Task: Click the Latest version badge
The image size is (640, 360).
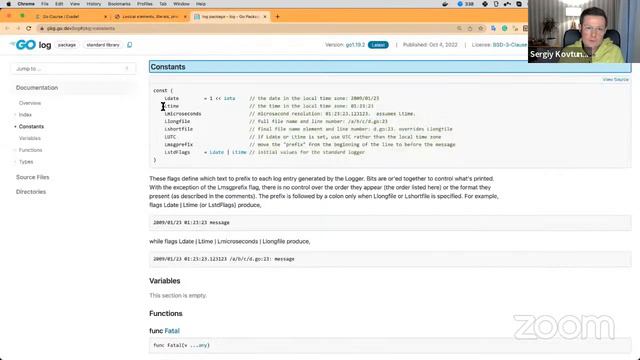Action: coord(378,45)
